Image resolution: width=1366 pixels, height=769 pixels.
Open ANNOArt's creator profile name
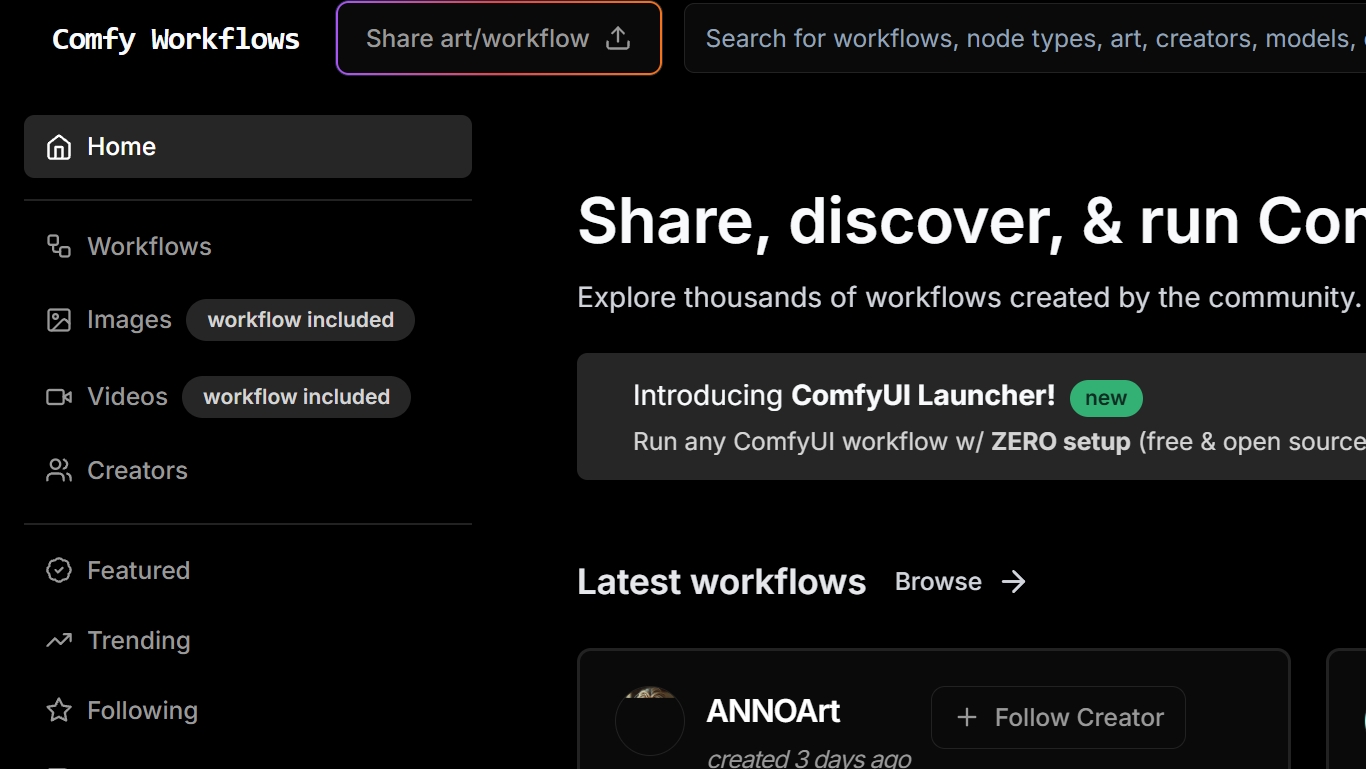coord(773,711)
